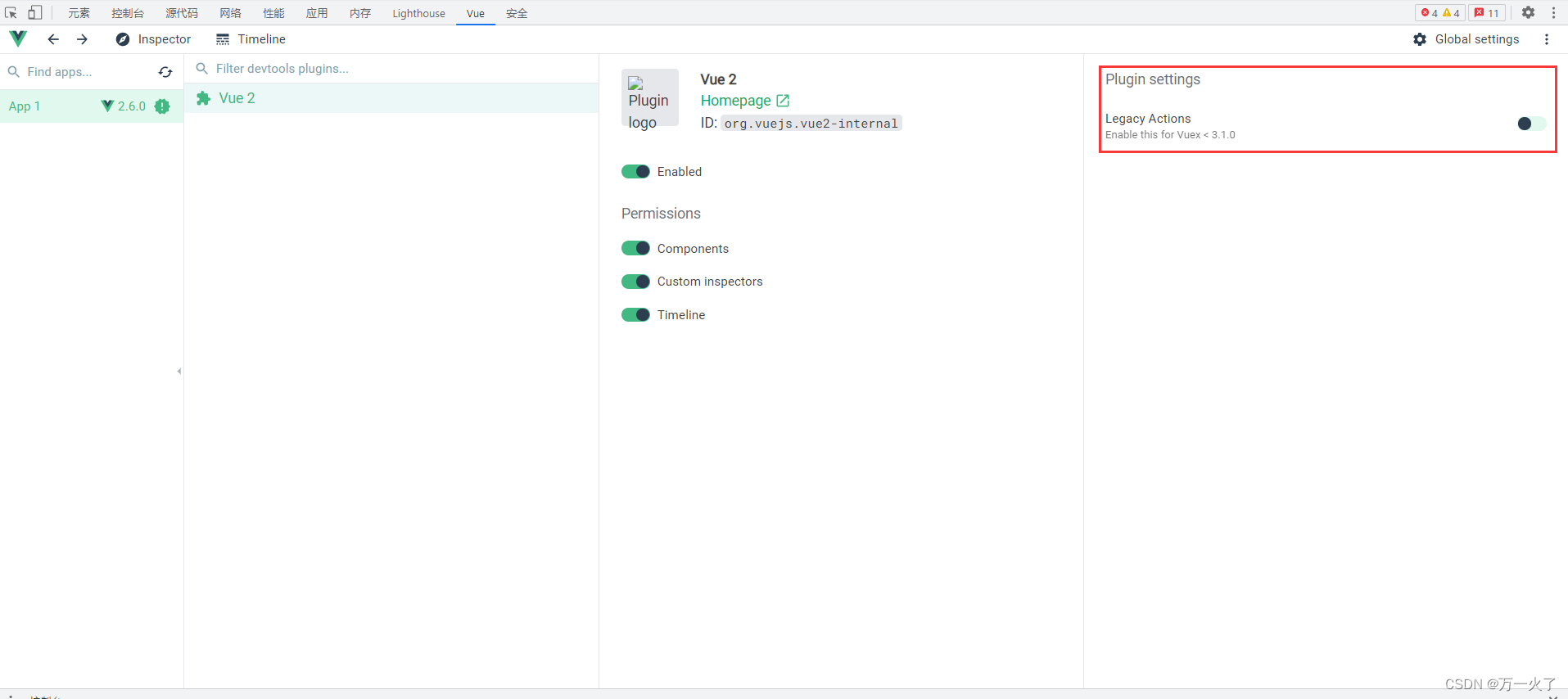Screen dimensions: 1568x699
Task: Click the Permissions heading
Action: pyautogui.click(x=661, y=214)
